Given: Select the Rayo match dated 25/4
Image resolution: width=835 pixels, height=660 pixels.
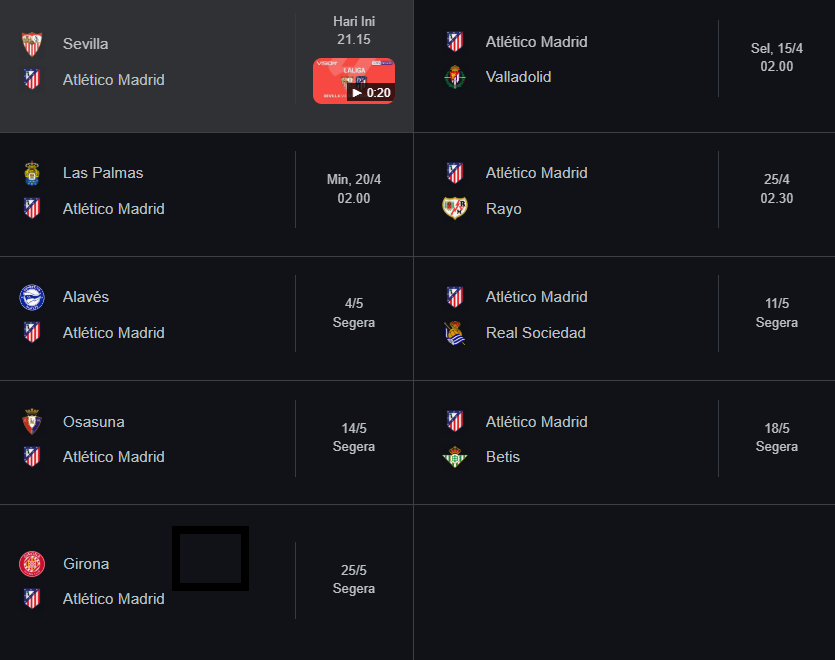Looking at the screenshot, I should tap(624, 194).
